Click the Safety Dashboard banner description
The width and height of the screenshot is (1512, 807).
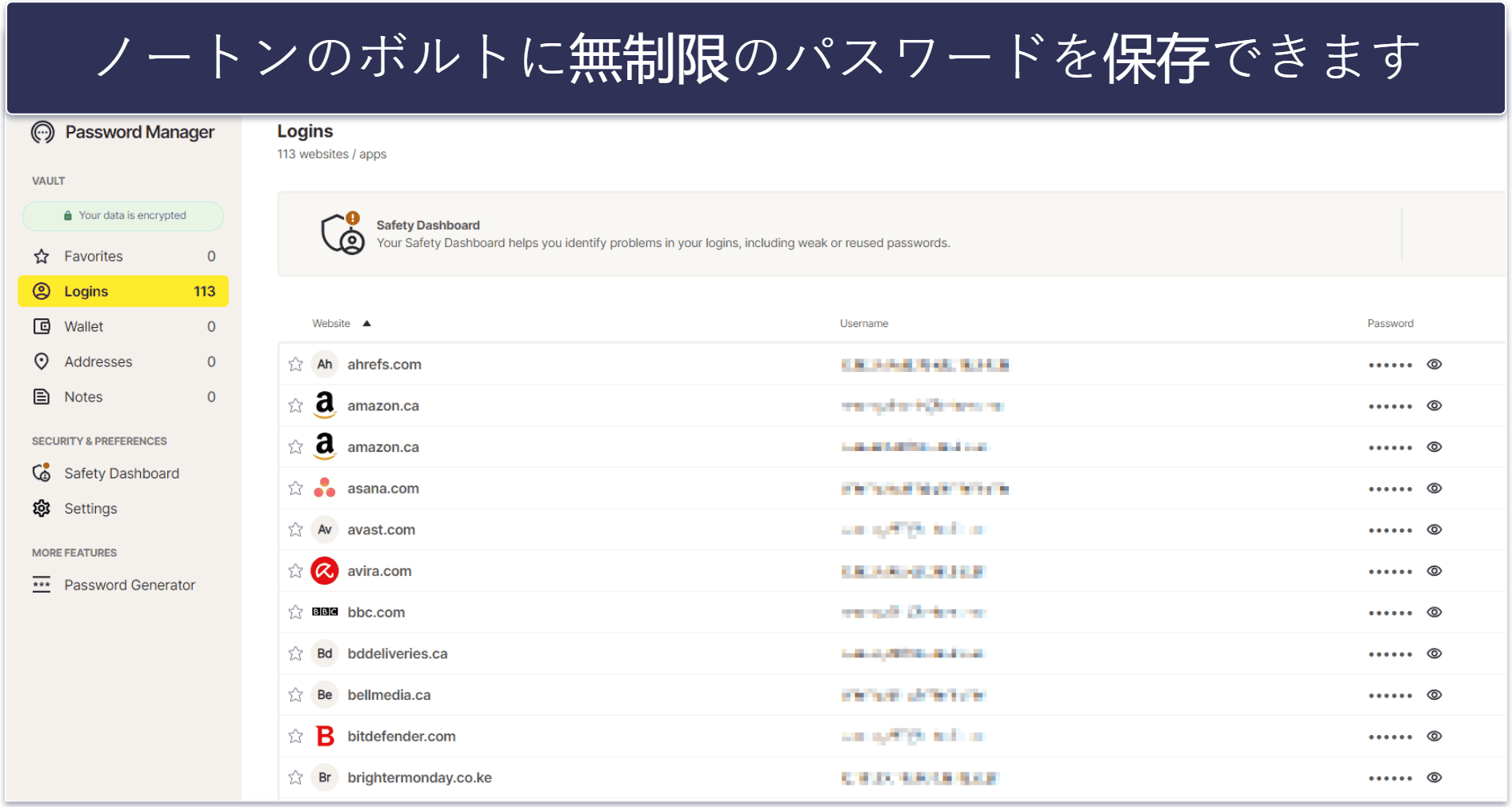663,243
